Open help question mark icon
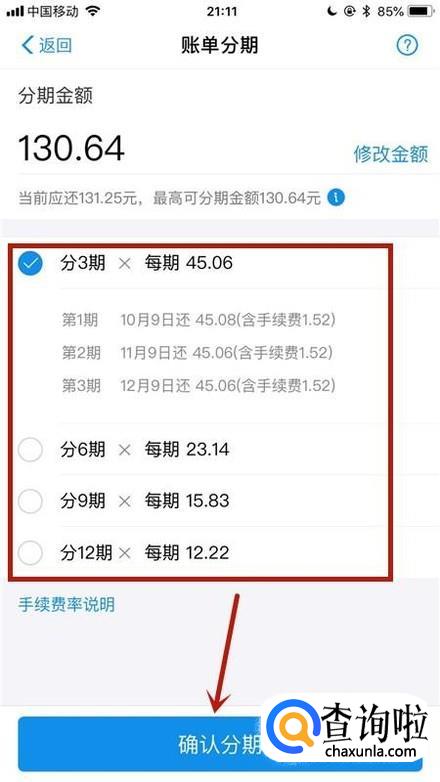440x782 pixels. point(407,45)
